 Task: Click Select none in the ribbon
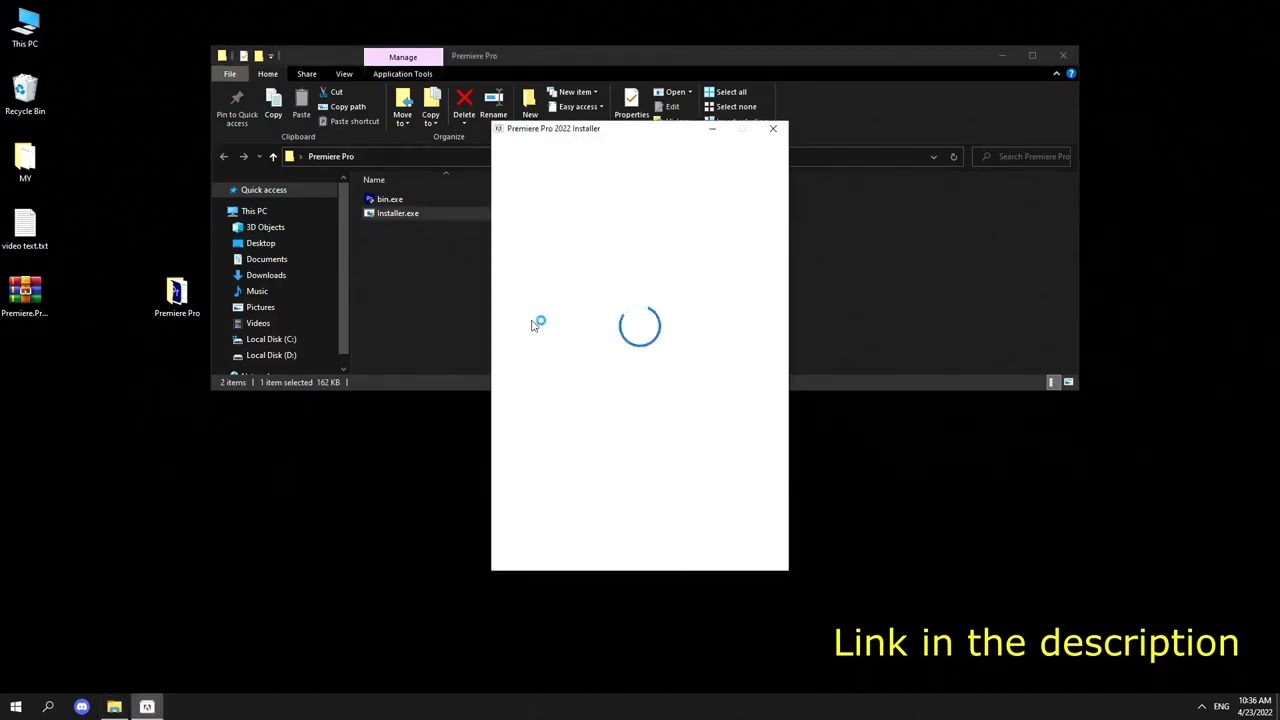(x=730, y=107)
